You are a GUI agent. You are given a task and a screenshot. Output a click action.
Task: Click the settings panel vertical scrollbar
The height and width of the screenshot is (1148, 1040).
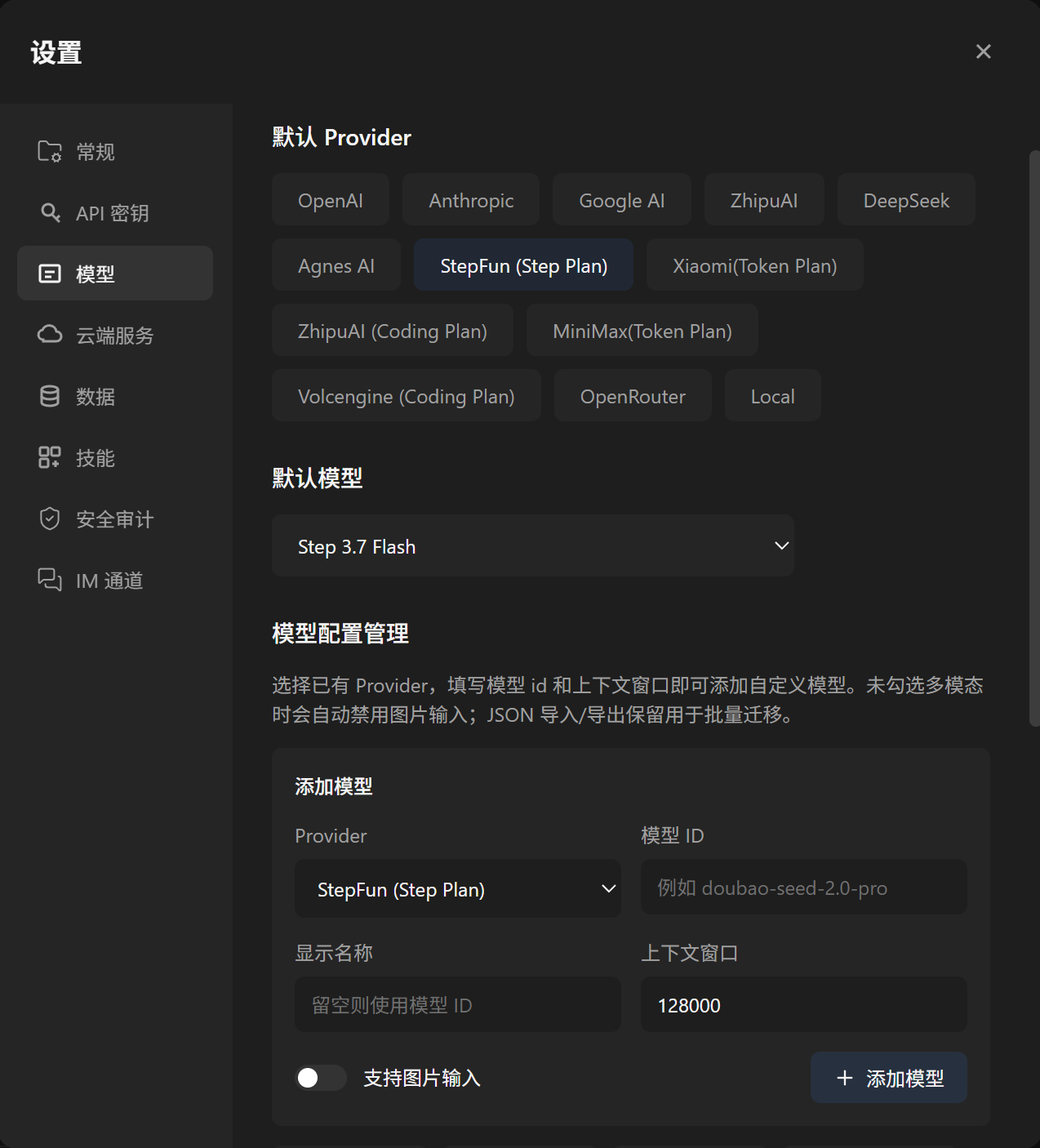click(x=1034, y=438)
